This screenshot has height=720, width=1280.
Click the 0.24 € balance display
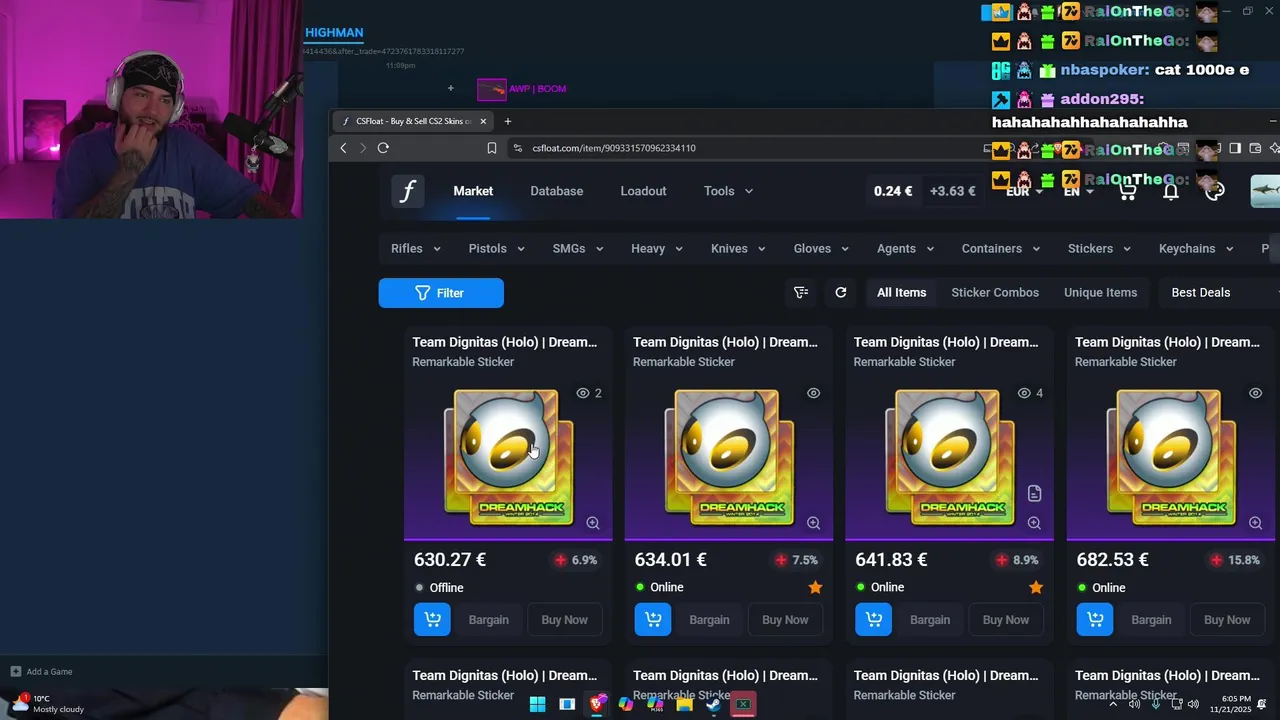coord(893,191)
